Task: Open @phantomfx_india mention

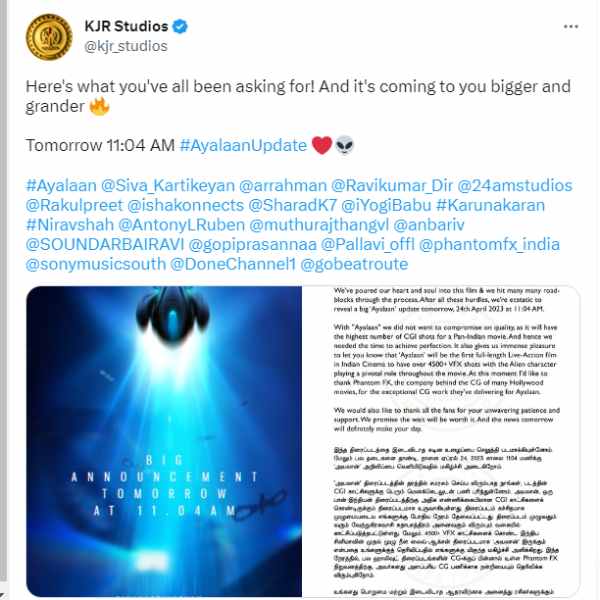Action: (x=489, y=245)
